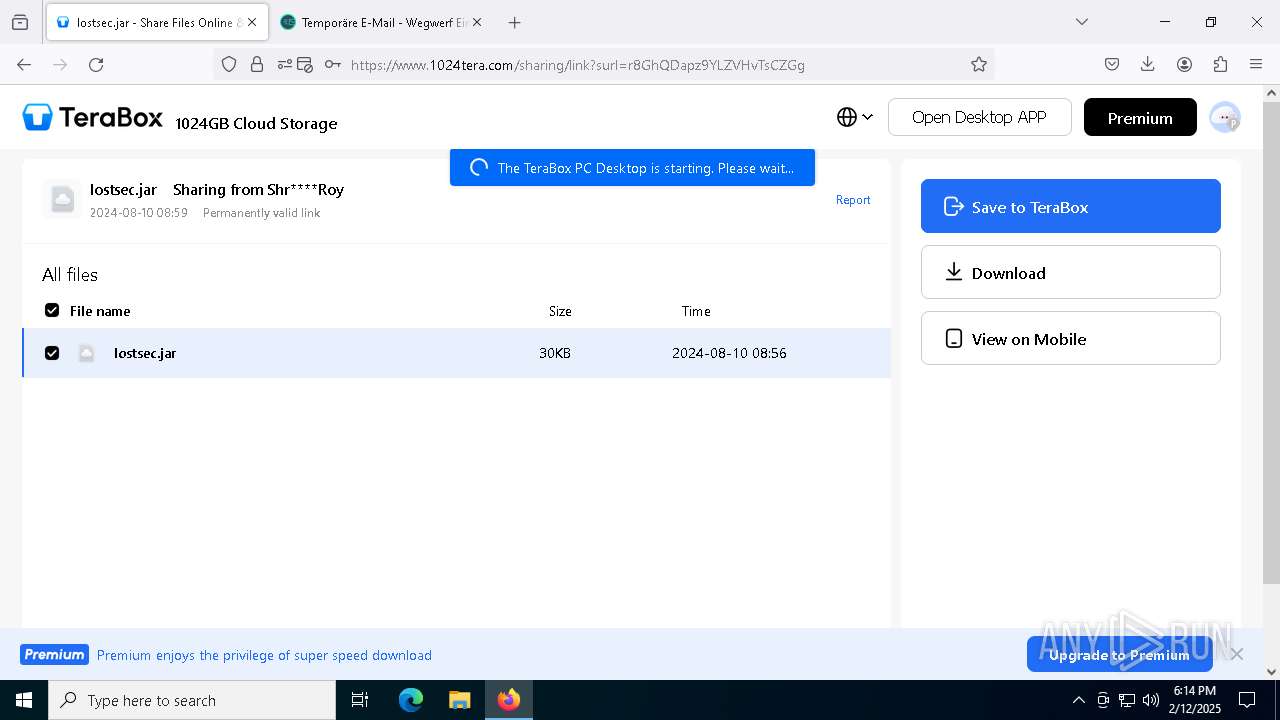
Task: Dismiss the premium banner with X
Action: point(1237,654)
